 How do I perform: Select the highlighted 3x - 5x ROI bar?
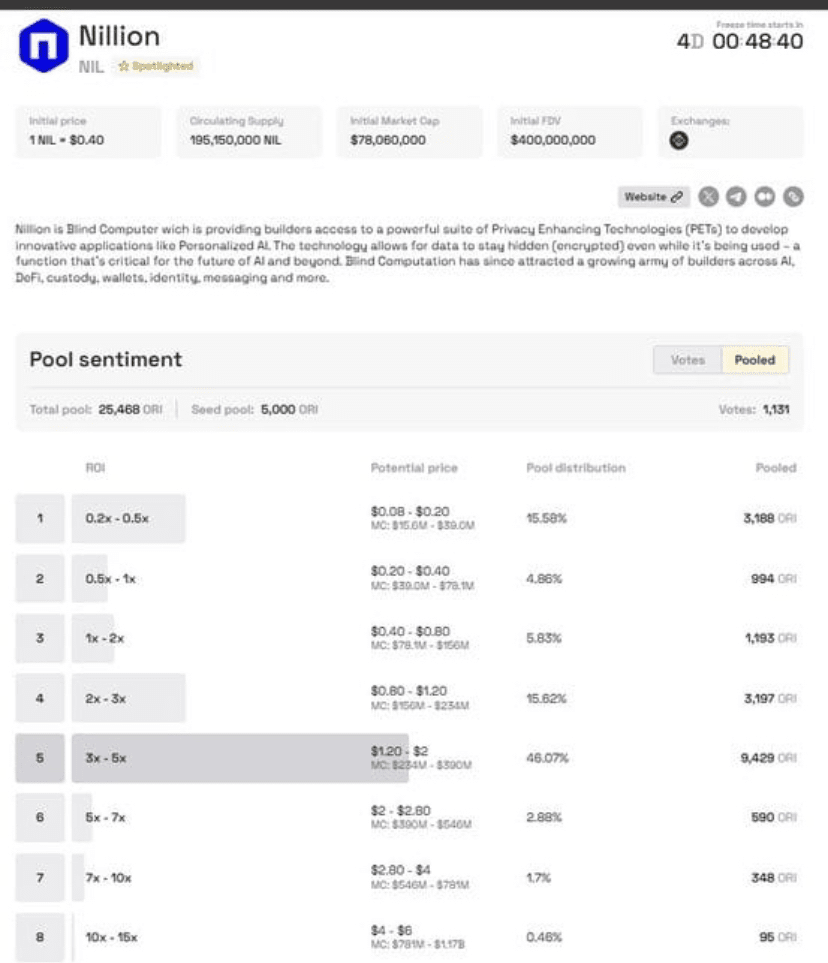(x=240, y=758)
